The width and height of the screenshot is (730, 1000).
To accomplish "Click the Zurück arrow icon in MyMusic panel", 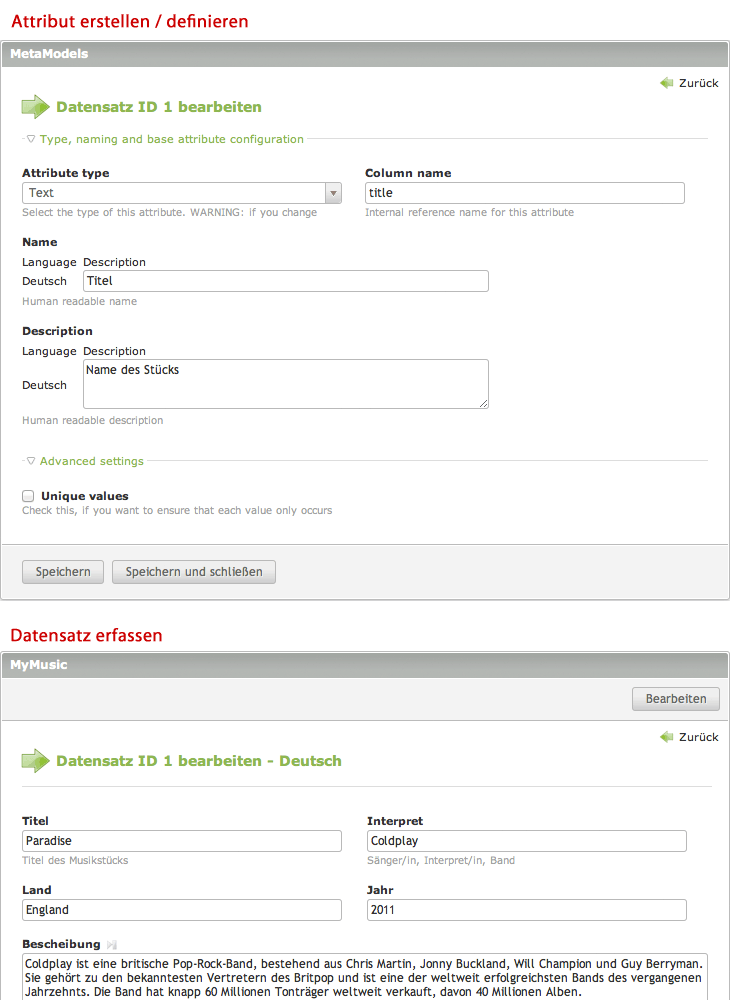I will 667,737.
